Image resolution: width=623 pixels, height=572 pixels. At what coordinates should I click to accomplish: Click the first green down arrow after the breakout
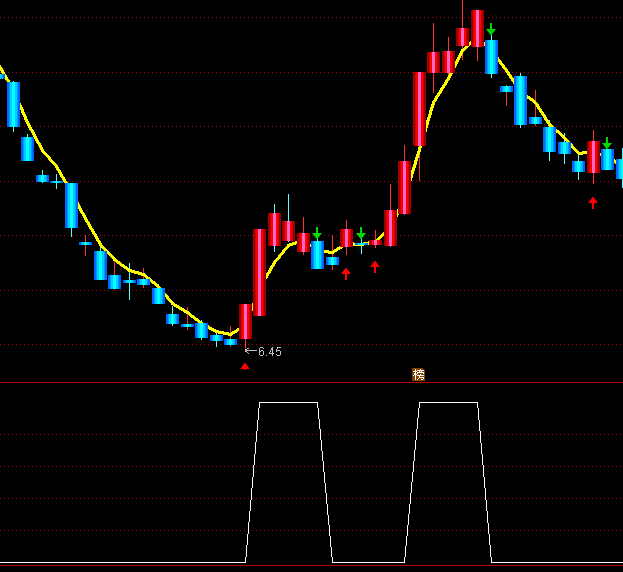(x=317, y=233)
